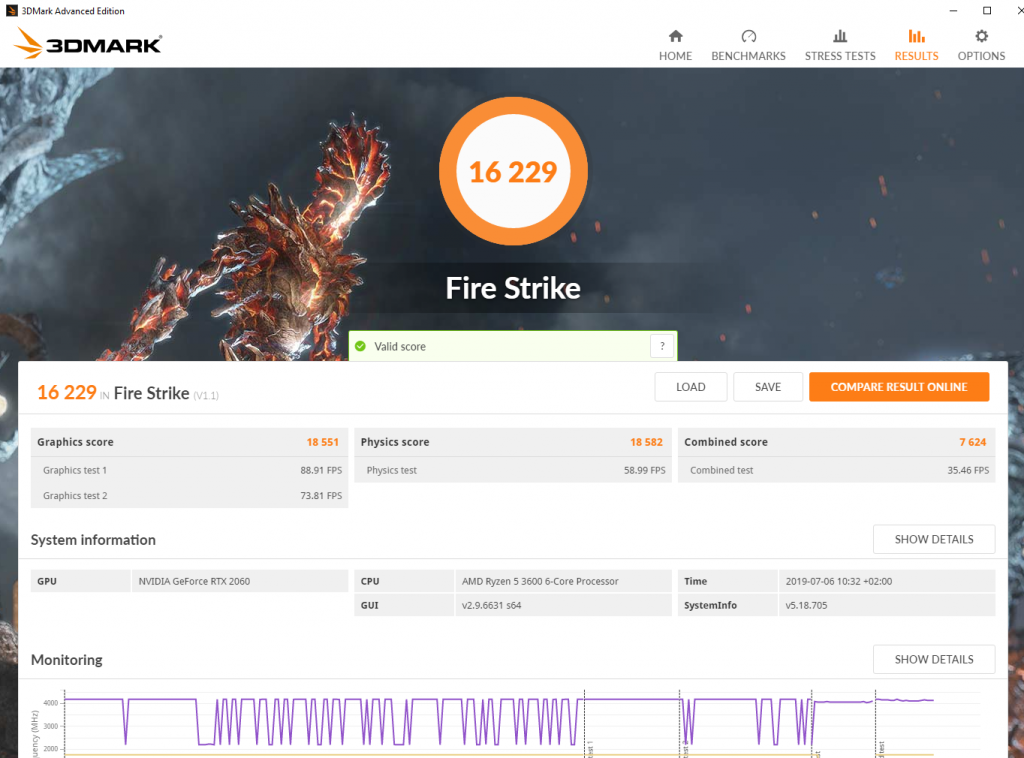Open Benchmarks via the gauge icon

tap(748, 36)
